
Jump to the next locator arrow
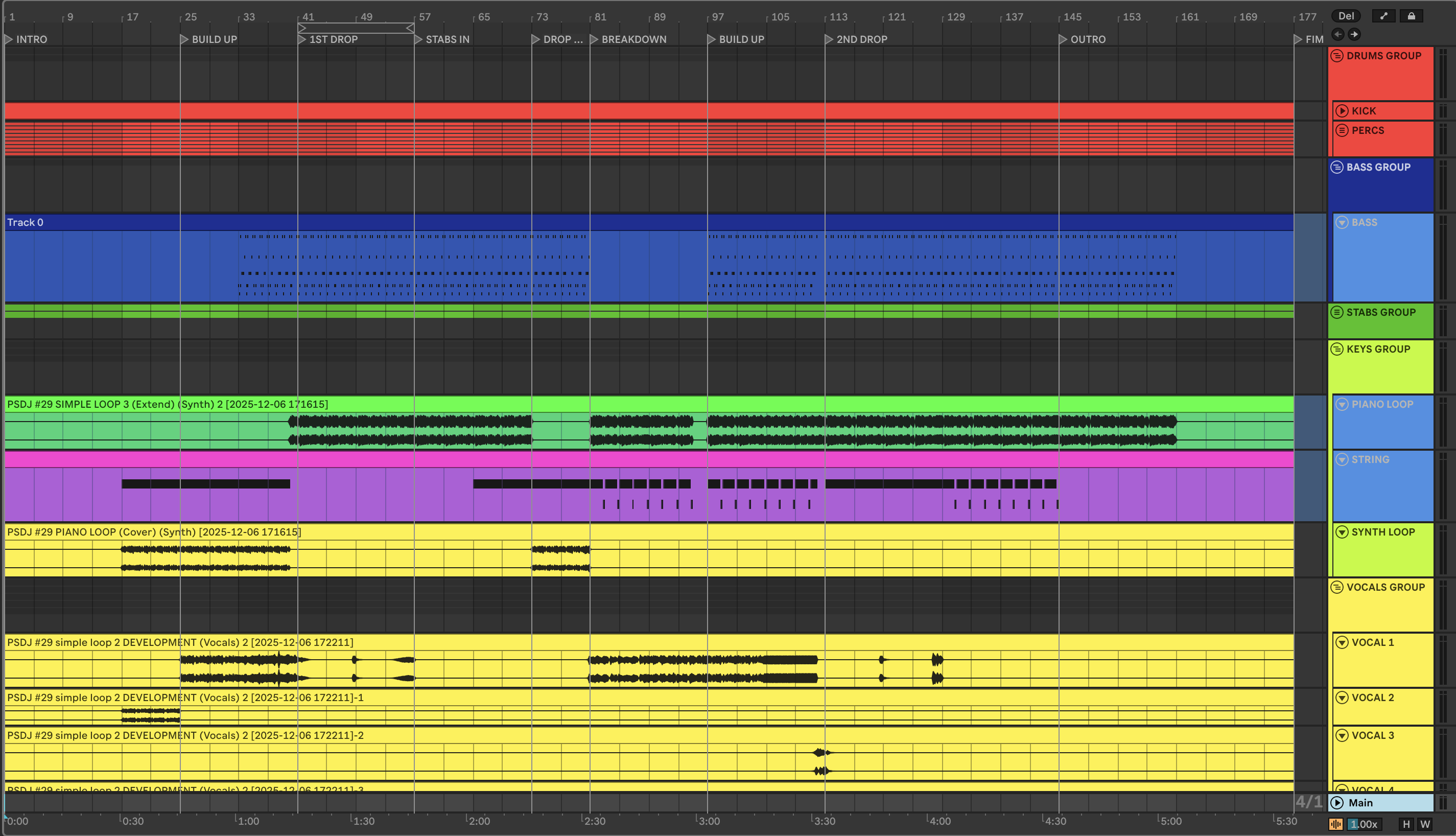pyautogui.click(x=1354, y=34)
